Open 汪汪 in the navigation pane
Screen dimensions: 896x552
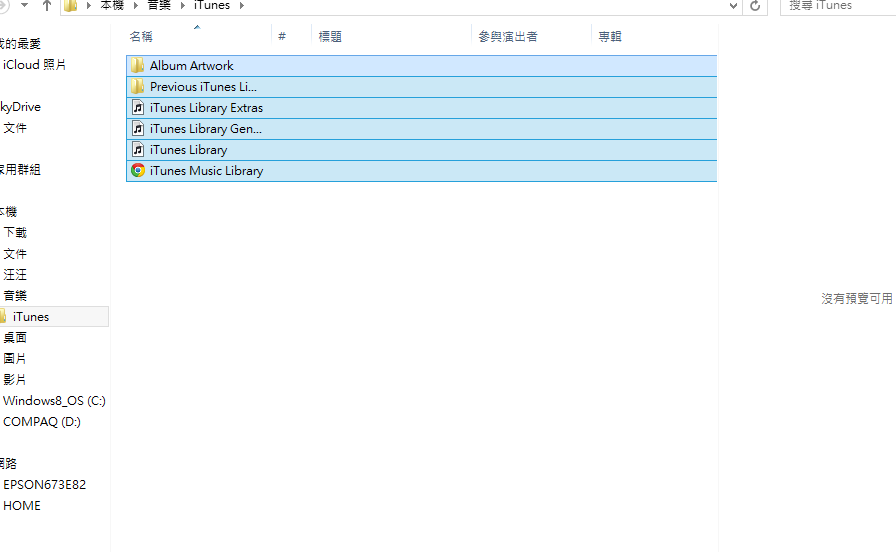[15, 274]
